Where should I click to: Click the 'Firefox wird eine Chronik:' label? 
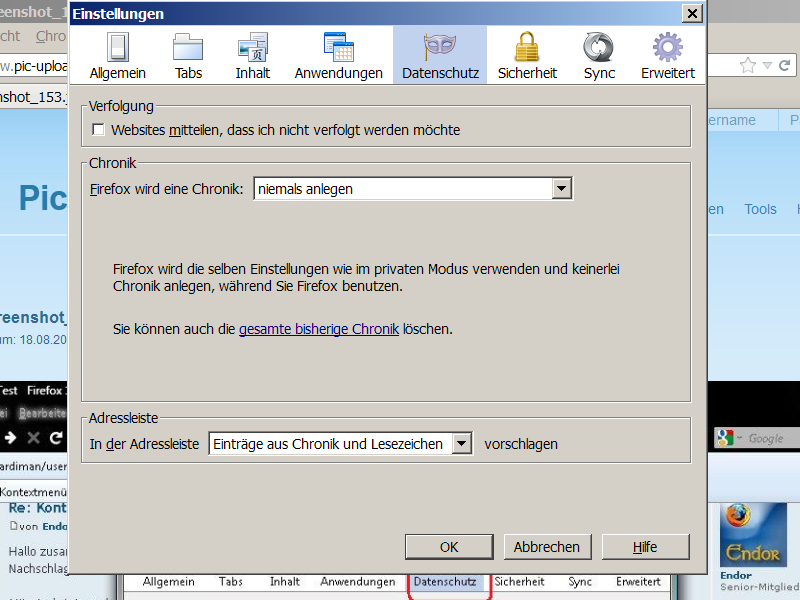click(166, 189)
